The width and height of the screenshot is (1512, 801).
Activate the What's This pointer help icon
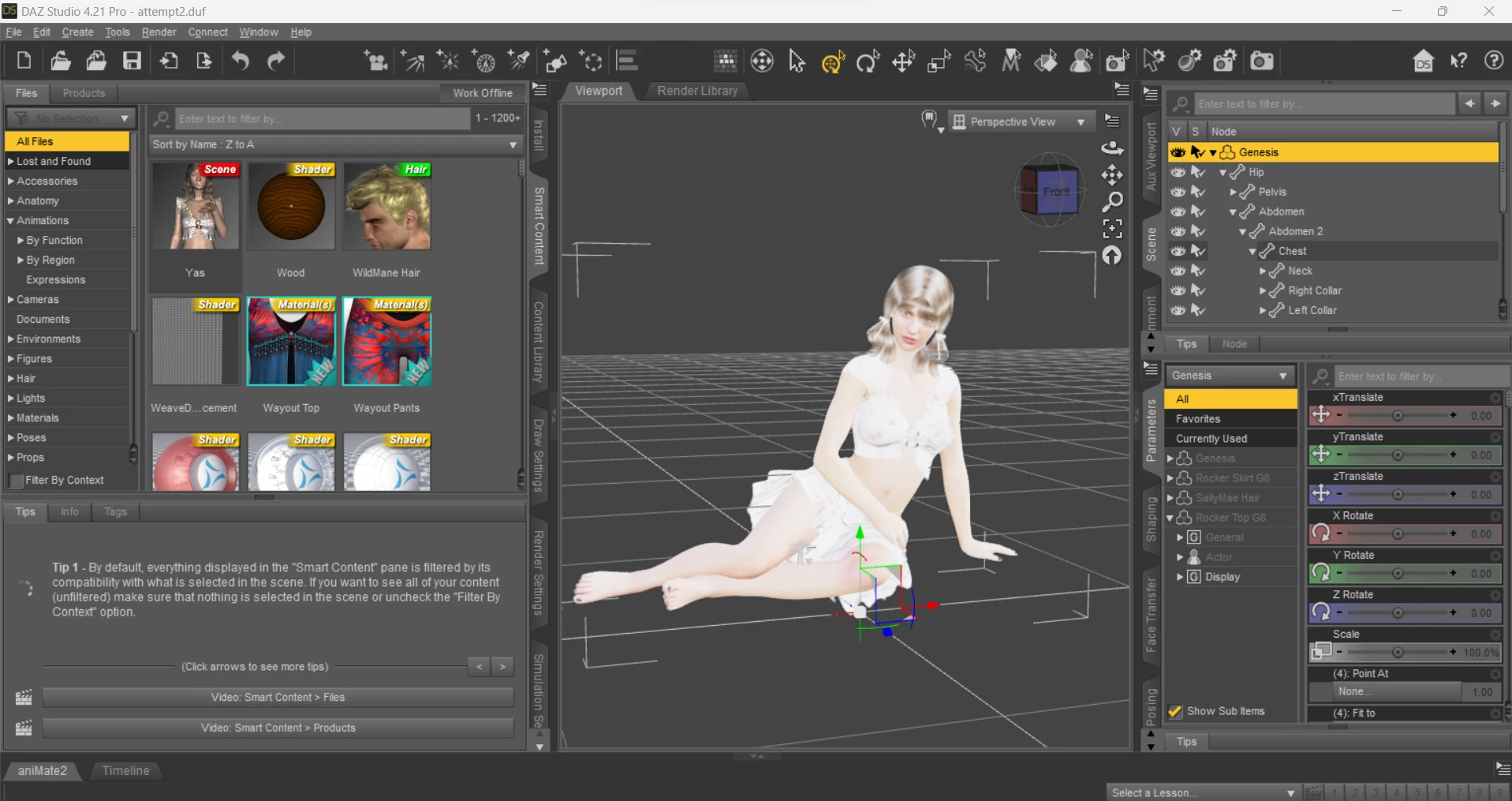point(1459,61)
